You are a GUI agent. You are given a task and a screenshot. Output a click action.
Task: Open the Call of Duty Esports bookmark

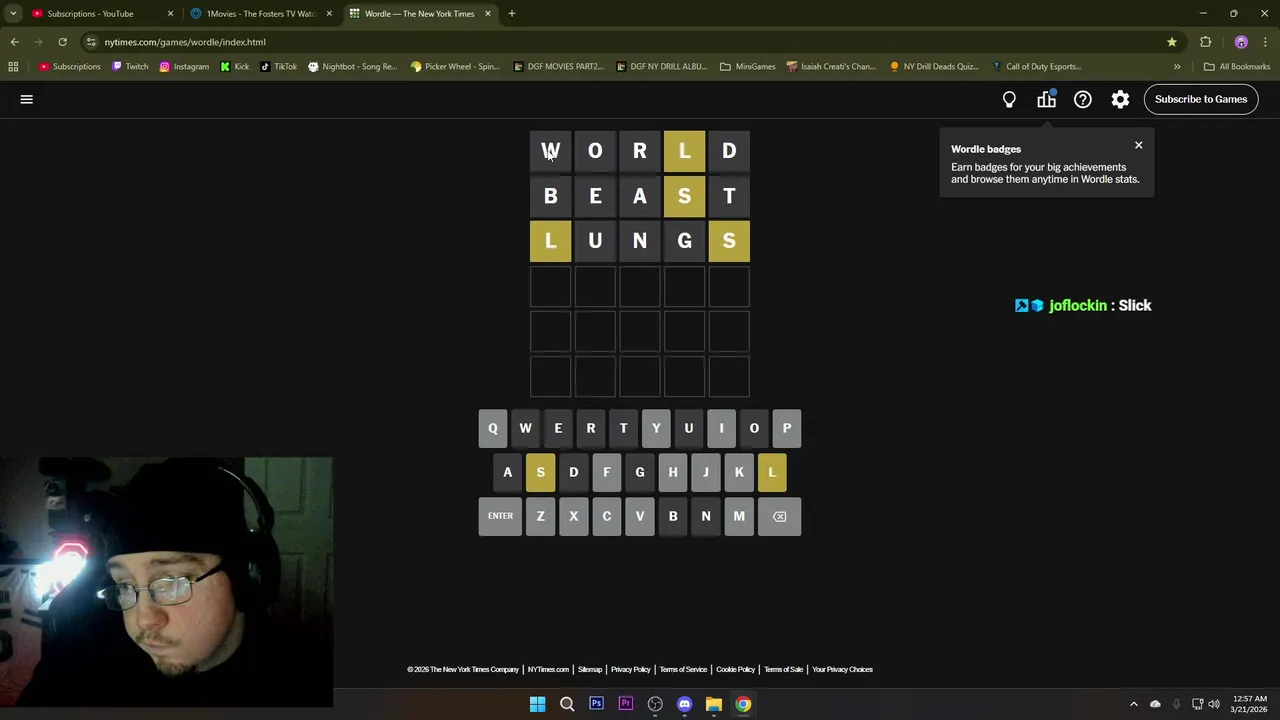pos(1037,67)
